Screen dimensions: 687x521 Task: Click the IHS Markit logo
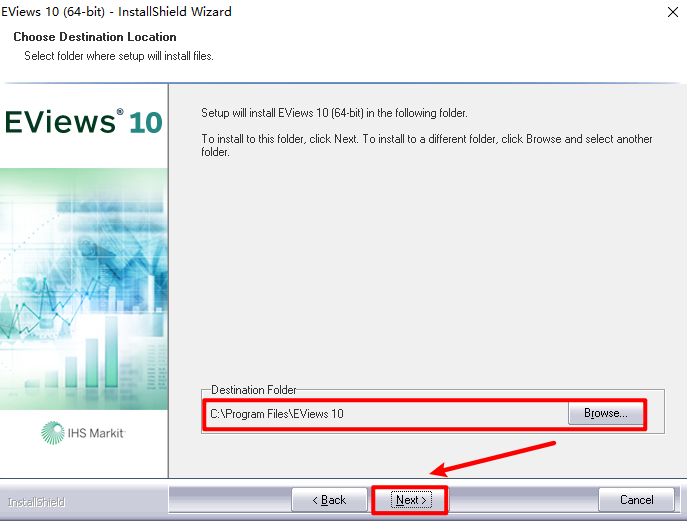coord(83,433)
